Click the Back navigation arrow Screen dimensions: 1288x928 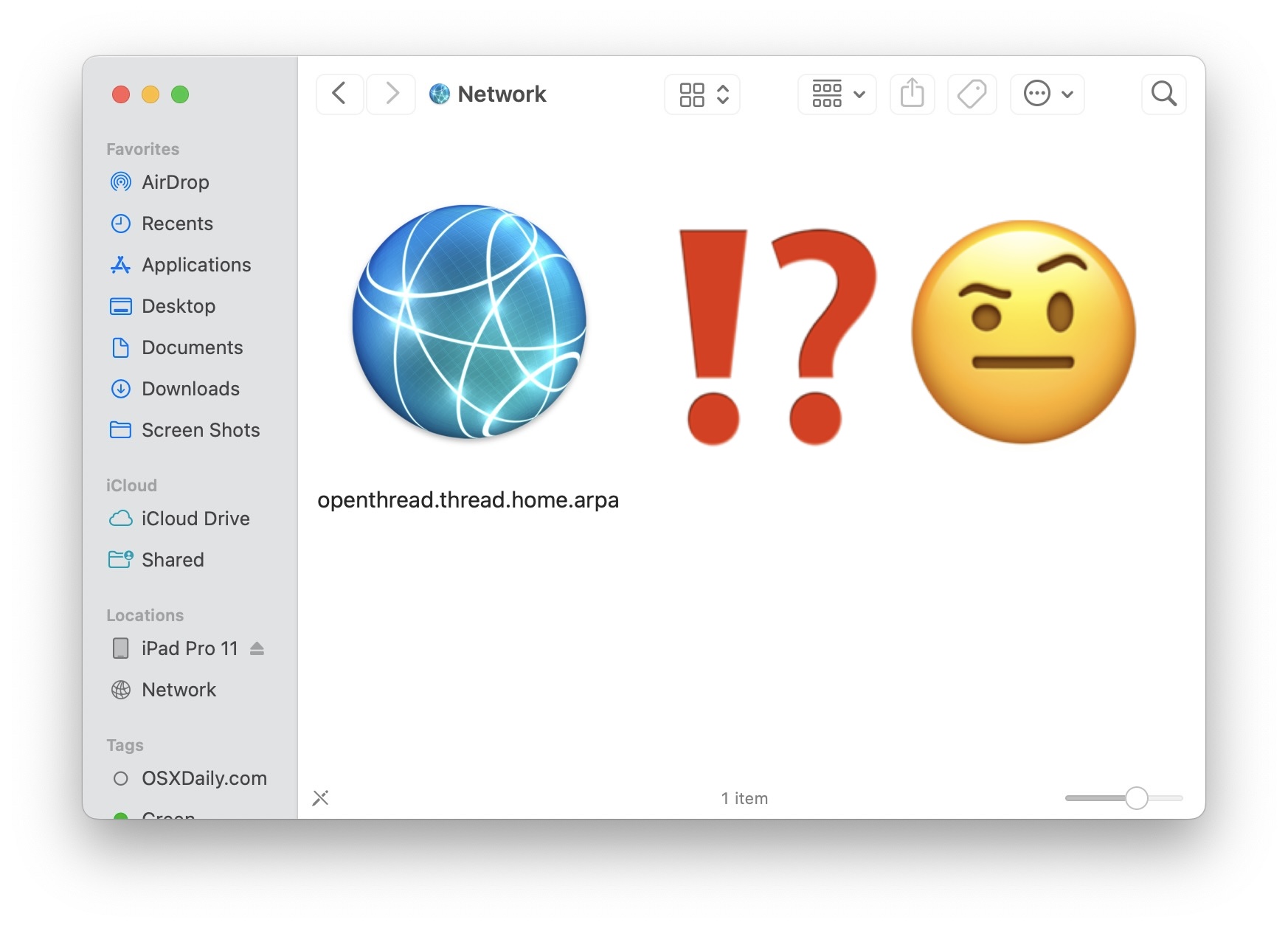click(339, 94)
